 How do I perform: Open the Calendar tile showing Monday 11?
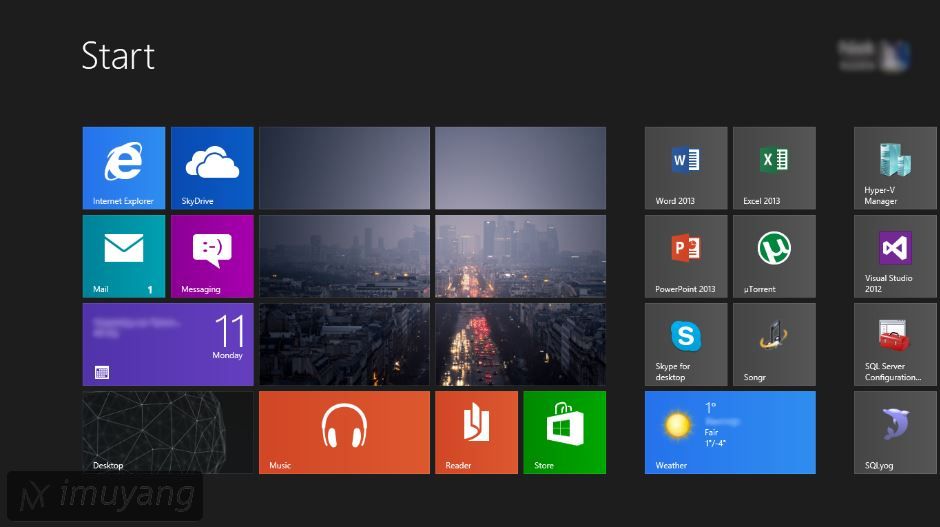pos(168,344)
